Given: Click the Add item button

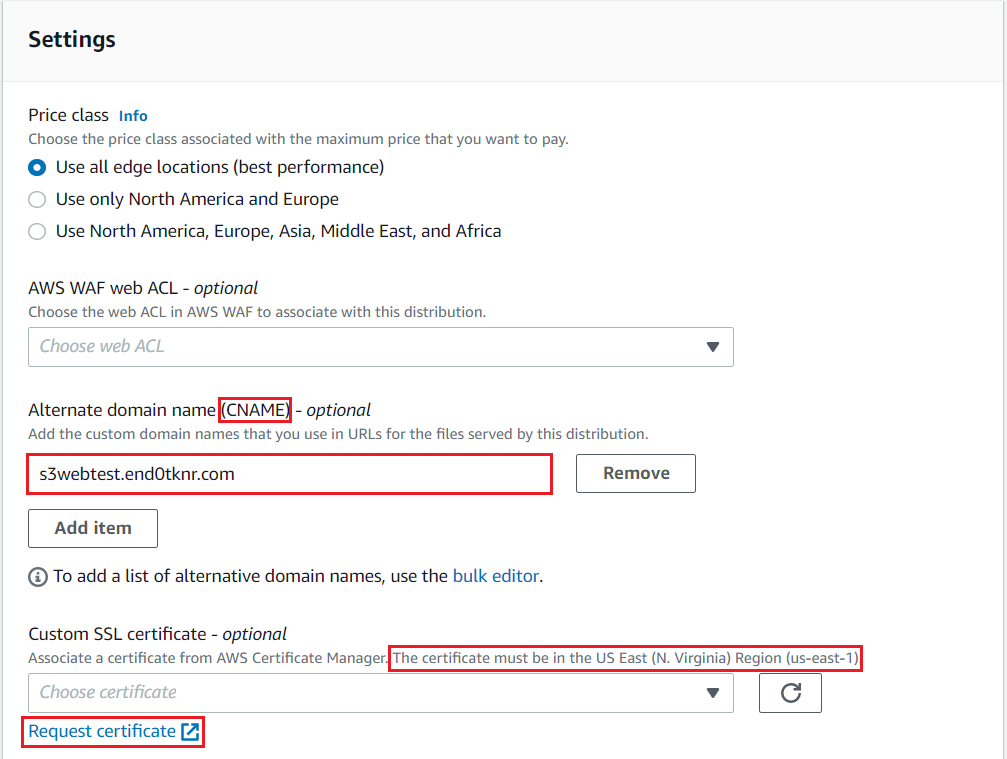Looking at the screenshot, I should [93, 528].
